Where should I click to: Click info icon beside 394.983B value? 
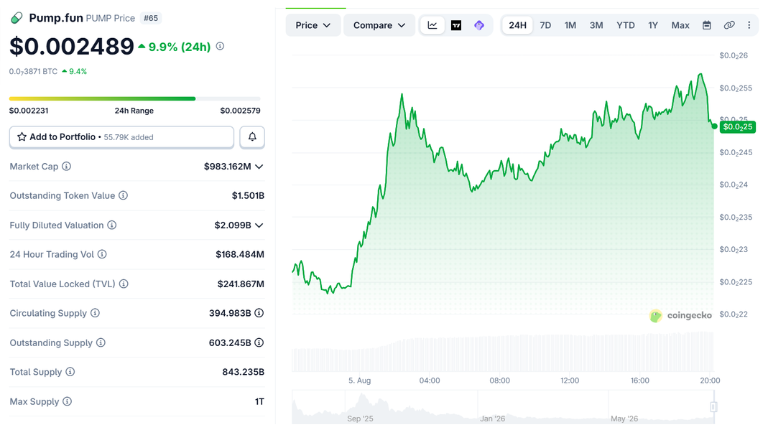260,313
